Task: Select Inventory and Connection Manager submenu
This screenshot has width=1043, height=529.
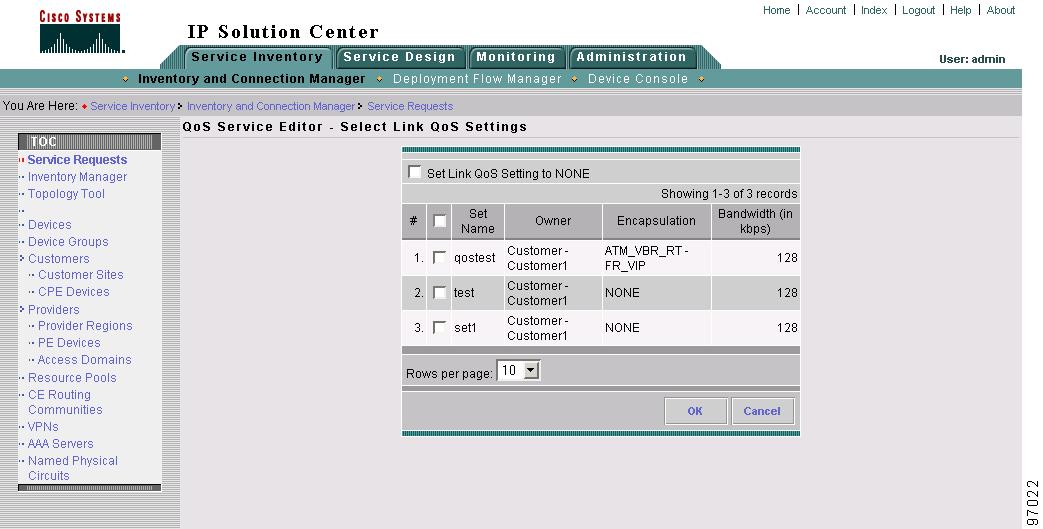Action: (x=251, y=79)
